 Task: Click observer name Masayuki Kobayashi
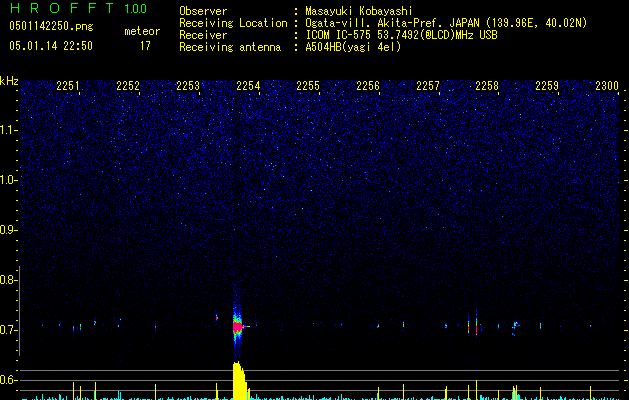point(359,11)
